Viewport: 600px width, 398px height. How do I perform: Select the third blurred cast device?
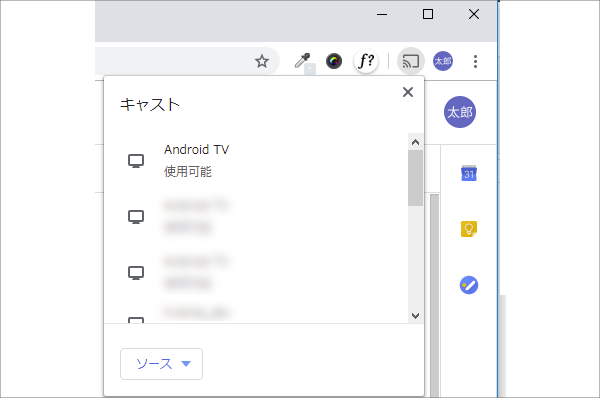[256, 273]
